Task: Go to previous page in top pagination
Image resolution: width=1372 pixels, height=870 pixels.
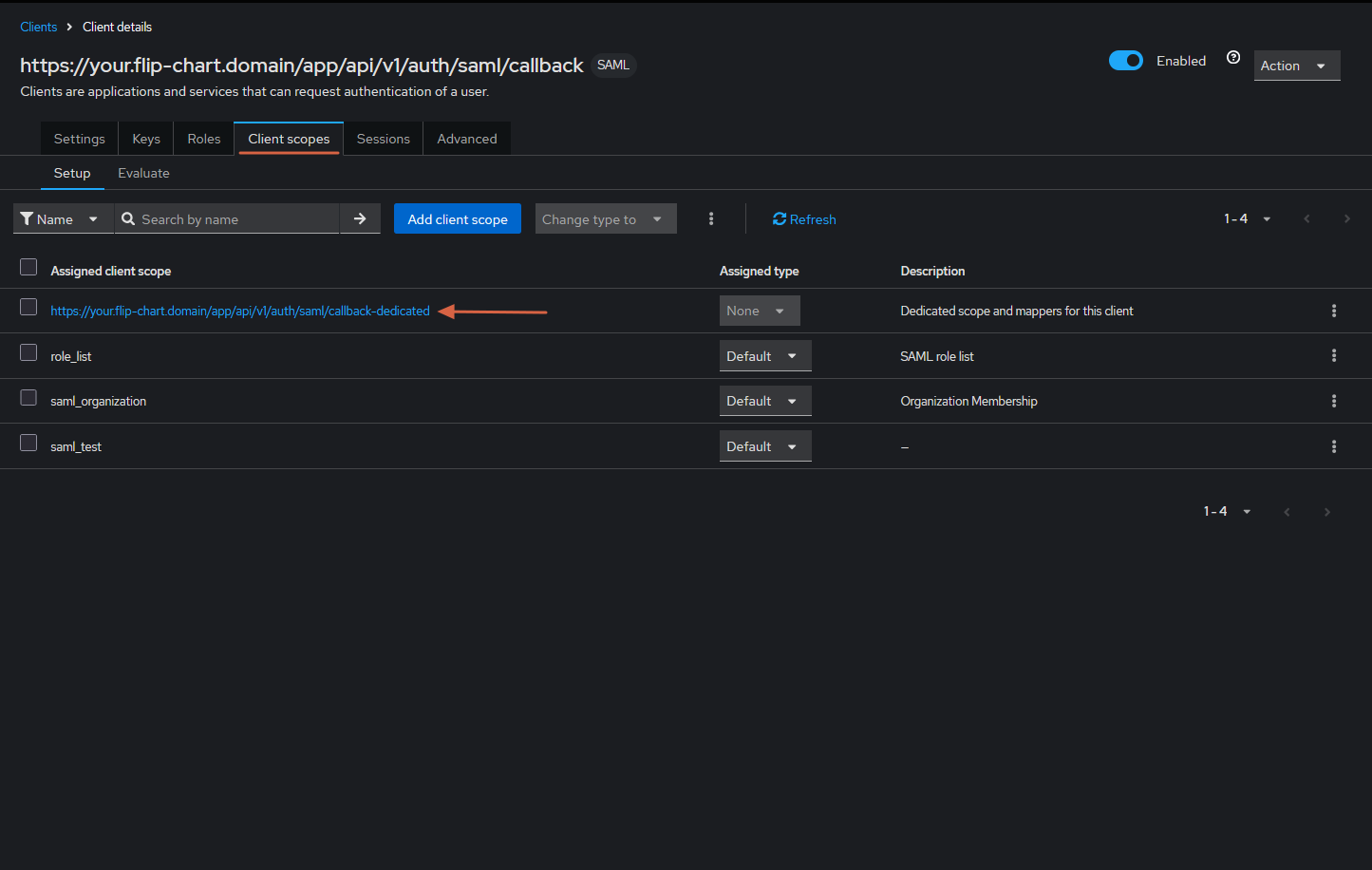Action: point(1307,218)
